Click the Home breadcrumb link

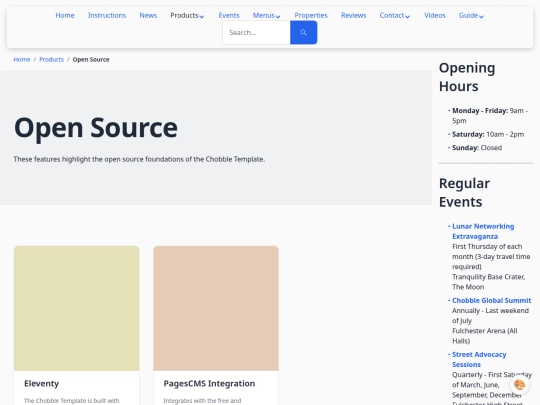tap(22, 60)
